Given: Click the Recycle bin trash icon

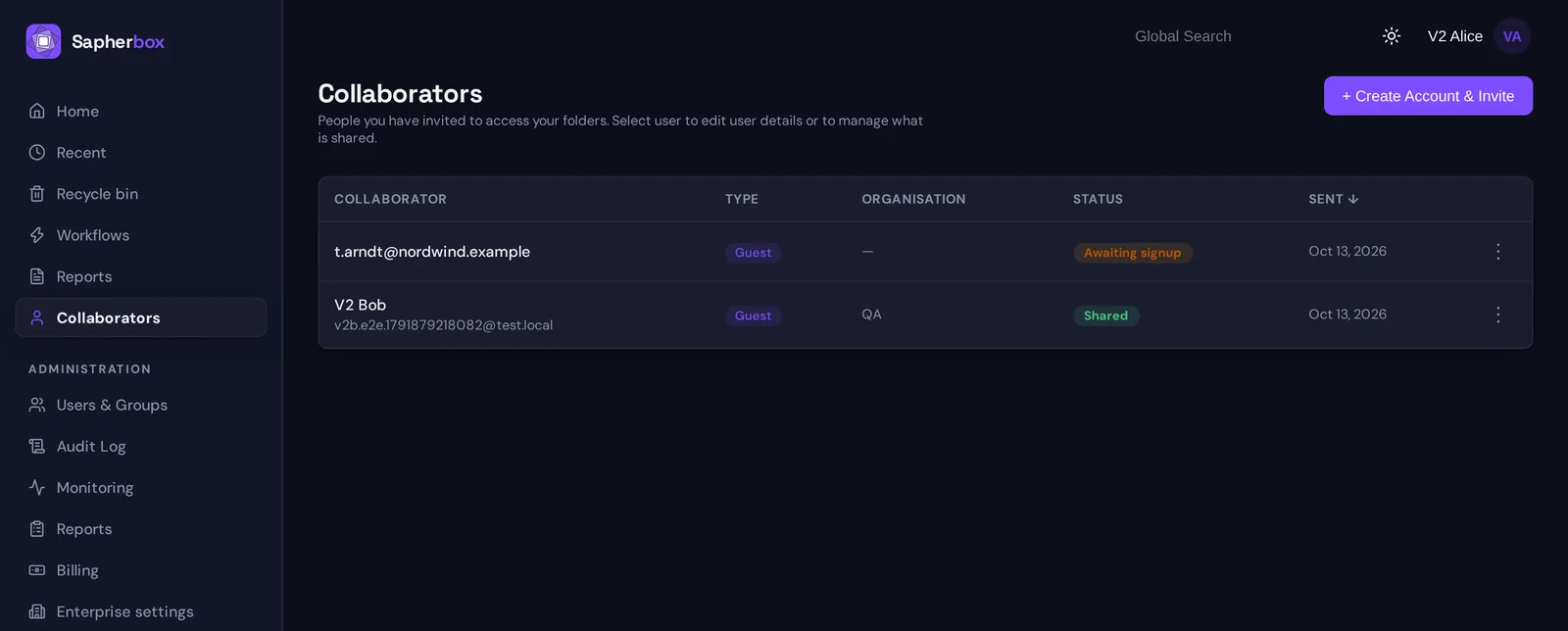Looking at the screenshot, I should (37, 194).
